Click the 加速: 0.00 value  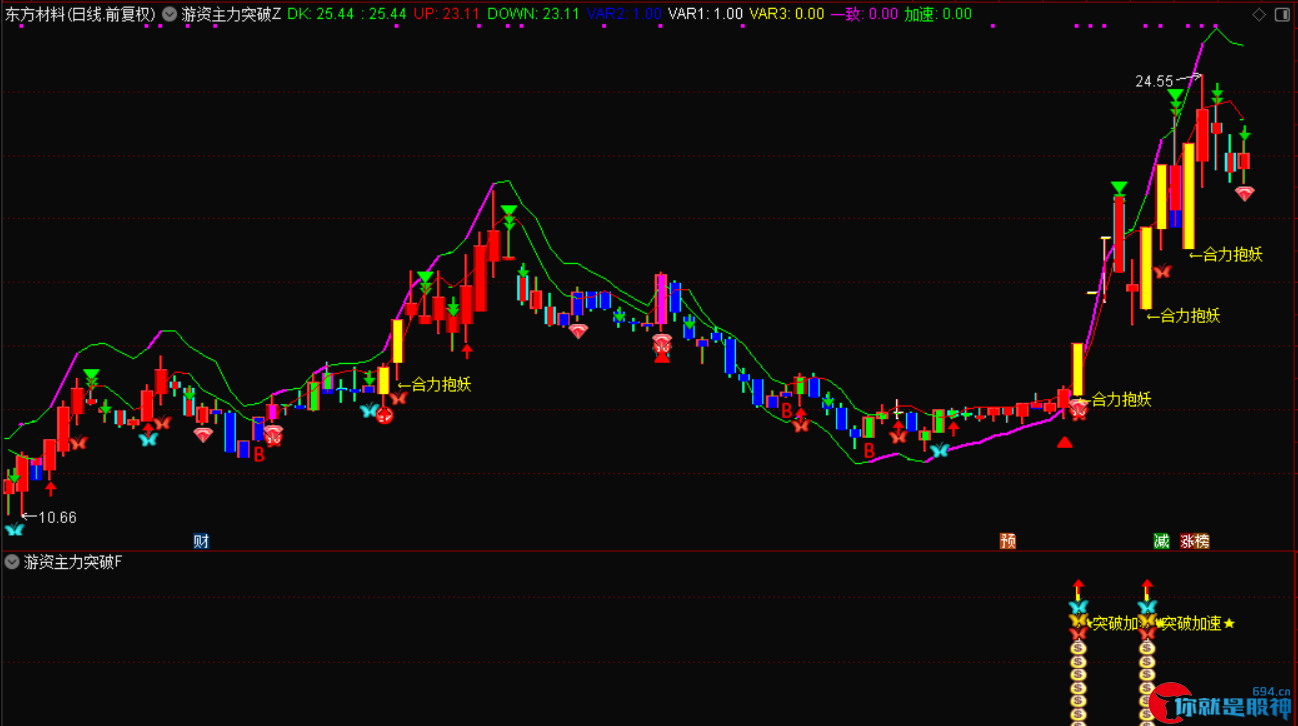pyautogui.click(x=938, y=14)
